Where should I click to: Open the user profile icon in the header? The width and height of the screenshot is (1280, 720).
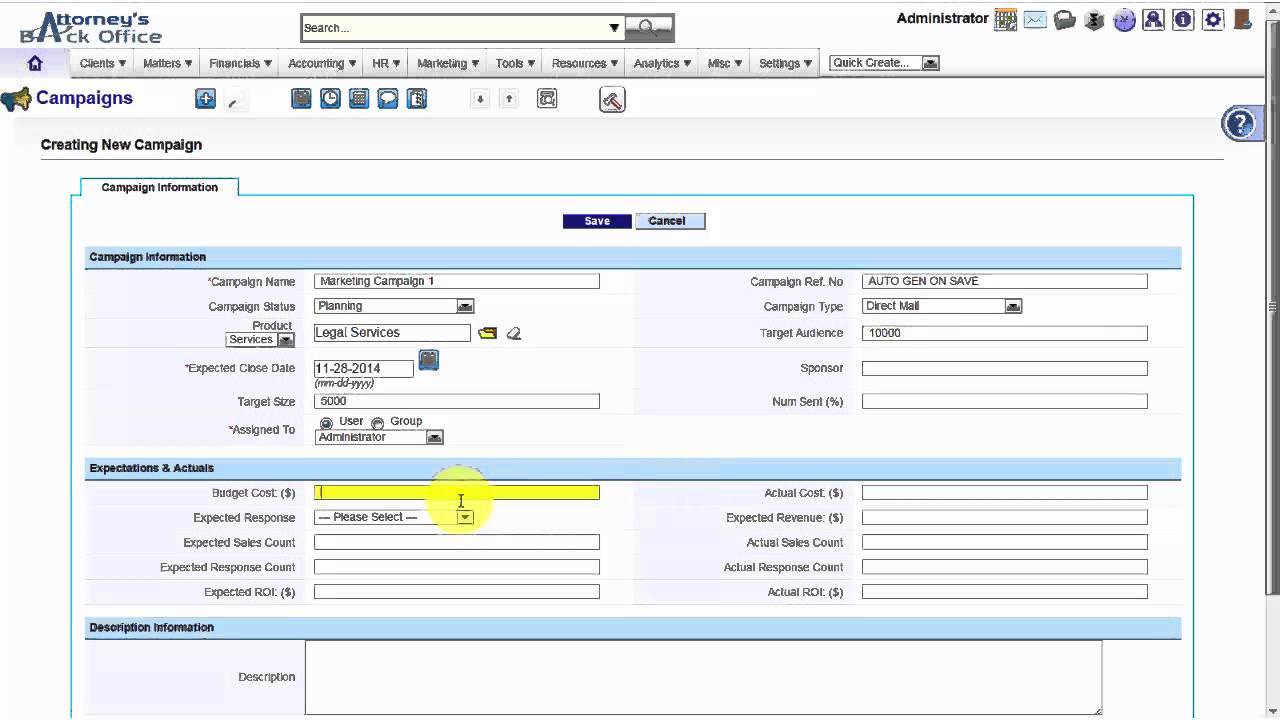point(1154,19)
